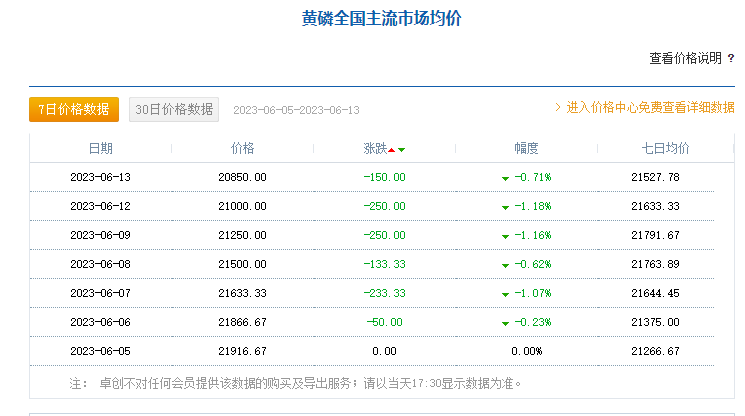745x416 pixels.
Task: Select the 7日价格数据 tab
Action: click(x=74, y=110)
